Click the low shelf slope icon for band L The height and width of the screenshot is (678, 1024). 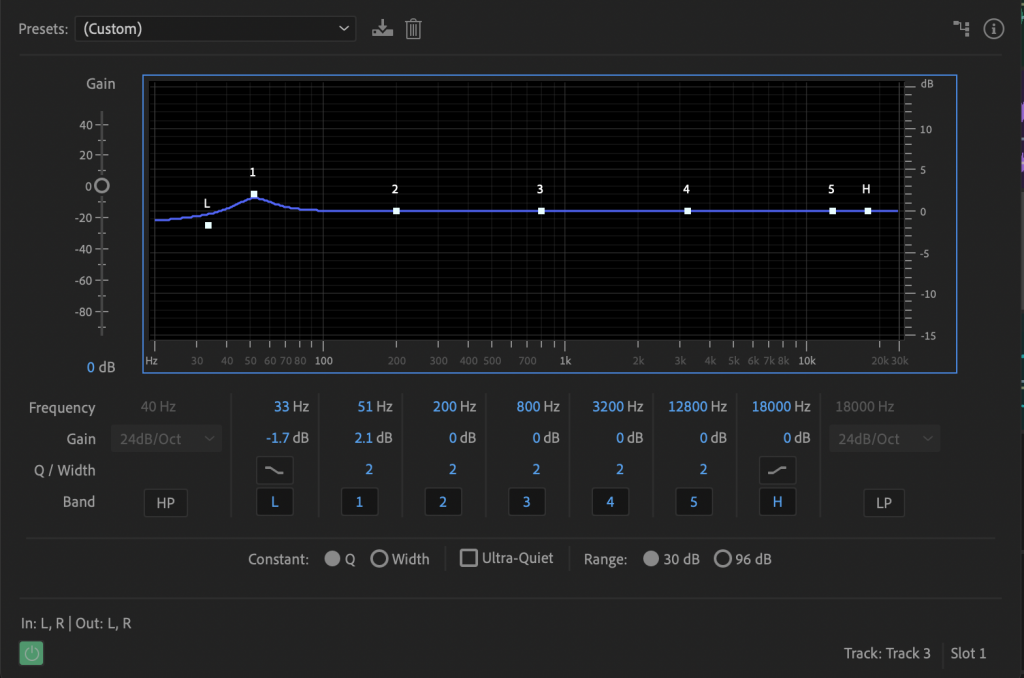tap(275, 470)
